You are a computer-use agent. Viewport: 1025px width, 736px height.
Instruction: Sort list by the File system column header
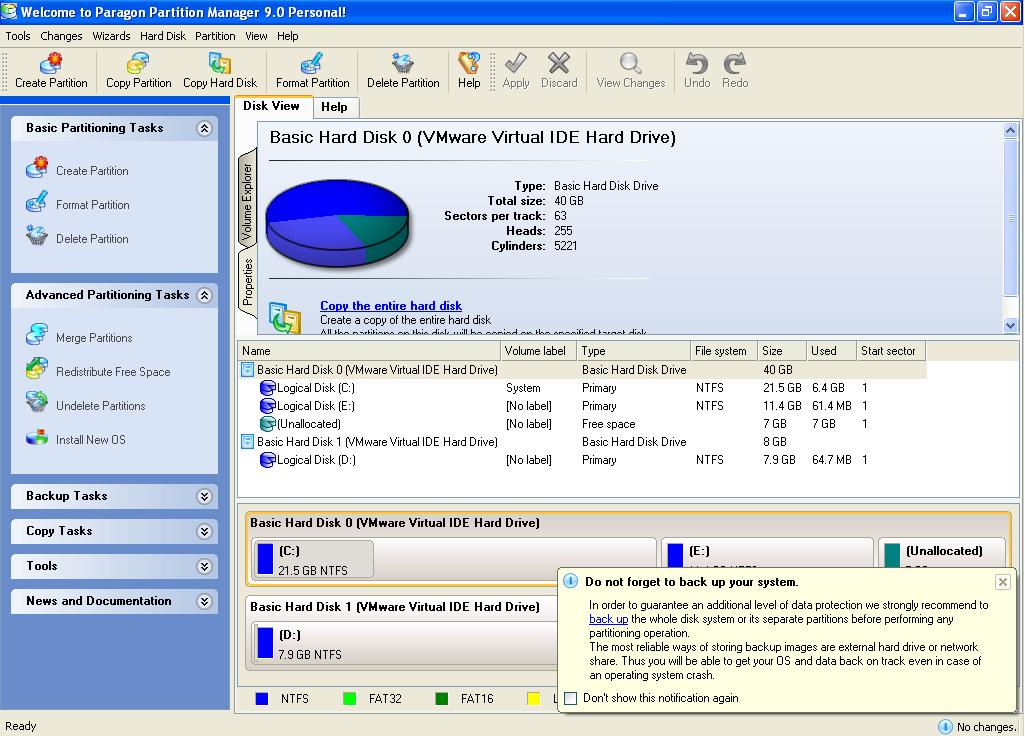pos(724,351)
